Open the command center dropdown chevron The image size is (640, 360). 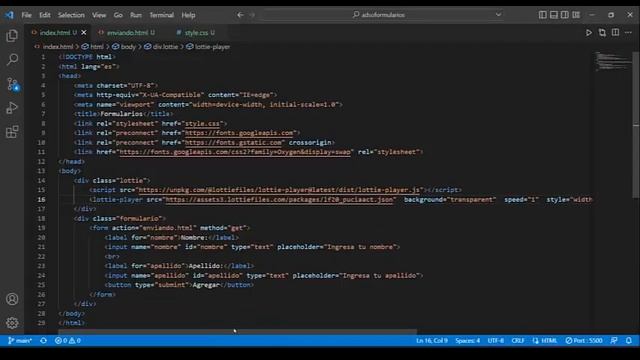(x=498, y=15)
